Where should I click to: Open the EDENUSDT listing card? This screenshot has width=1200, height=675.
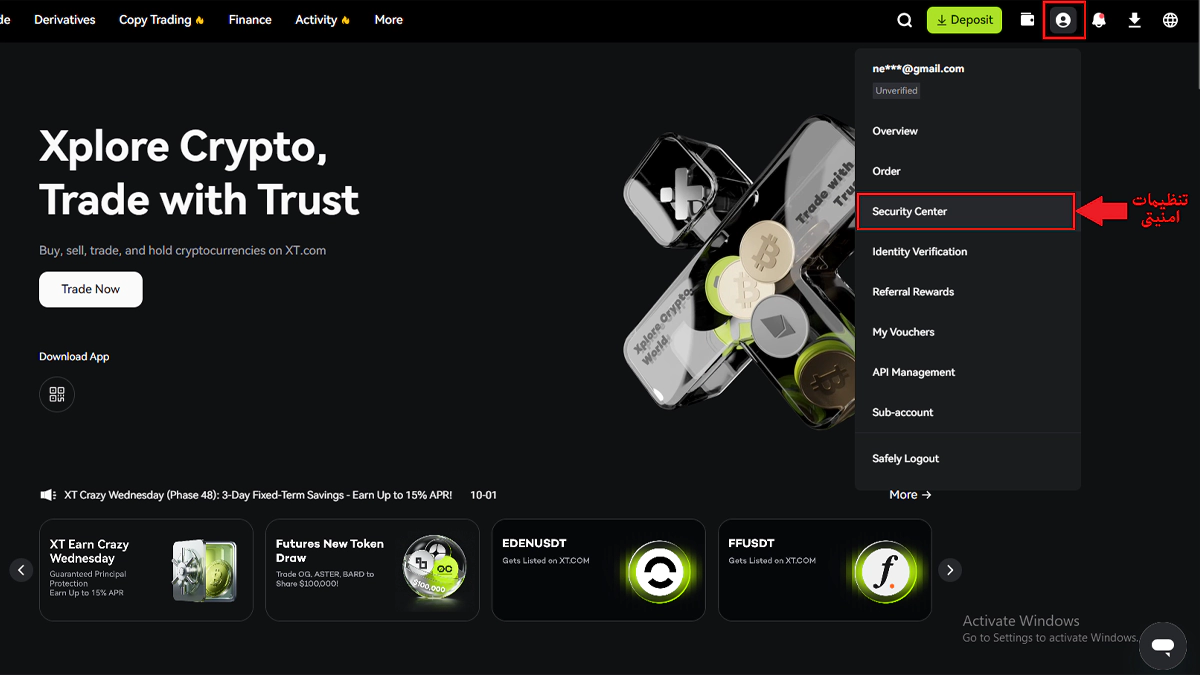[598, 570]
